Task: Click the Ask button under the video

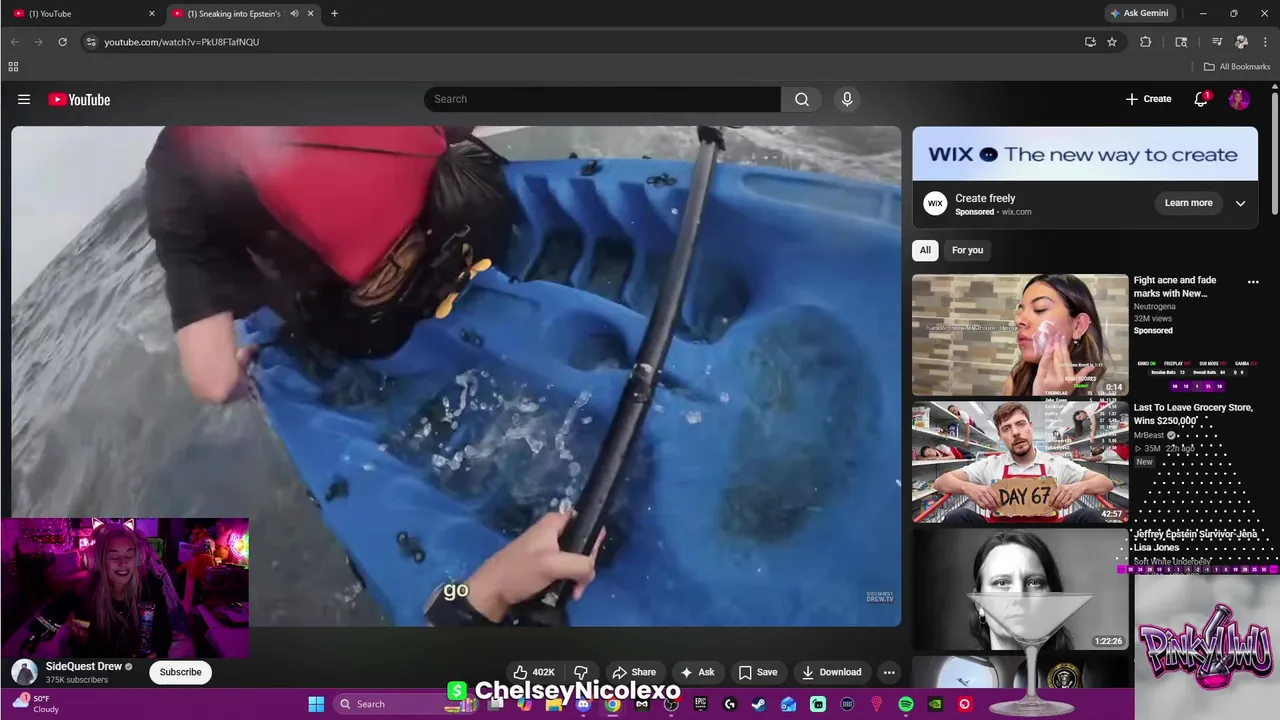Action: coord(697,672)
